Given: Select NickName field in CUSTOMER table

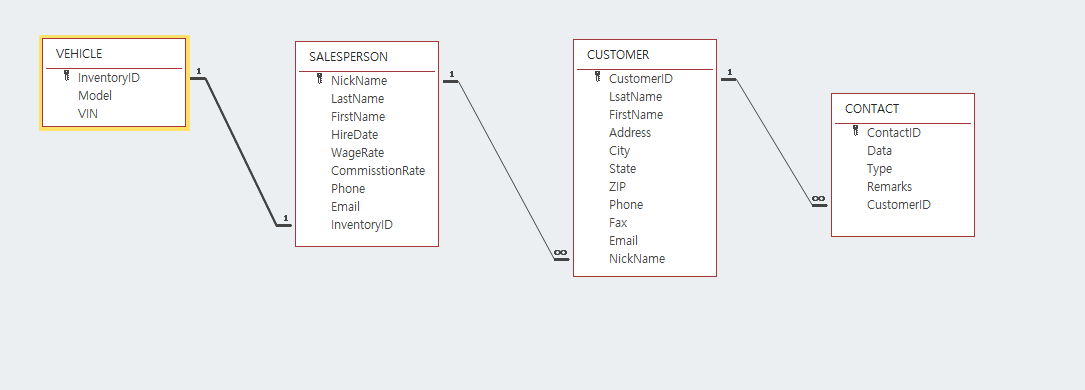Looking at the screenshot, I should tap(637, 259).
